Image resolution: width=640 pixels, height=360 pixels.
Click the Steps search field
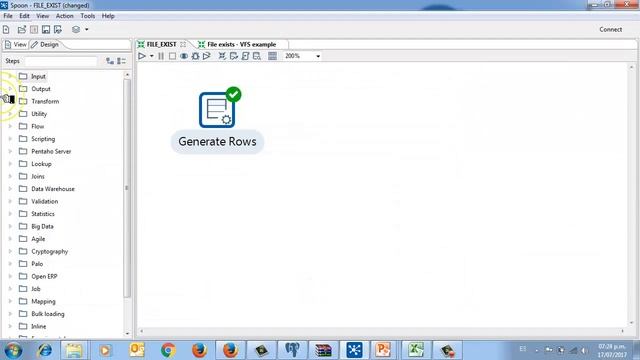(x=61, y=61)
